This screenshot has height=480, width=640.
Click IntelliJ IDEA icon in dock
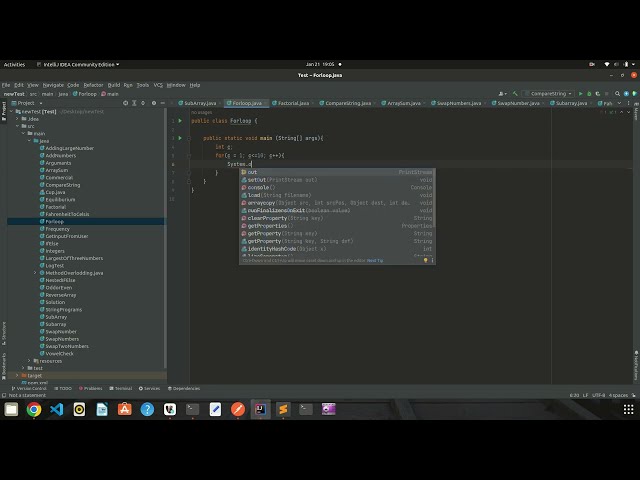click(x=260, y=409)
